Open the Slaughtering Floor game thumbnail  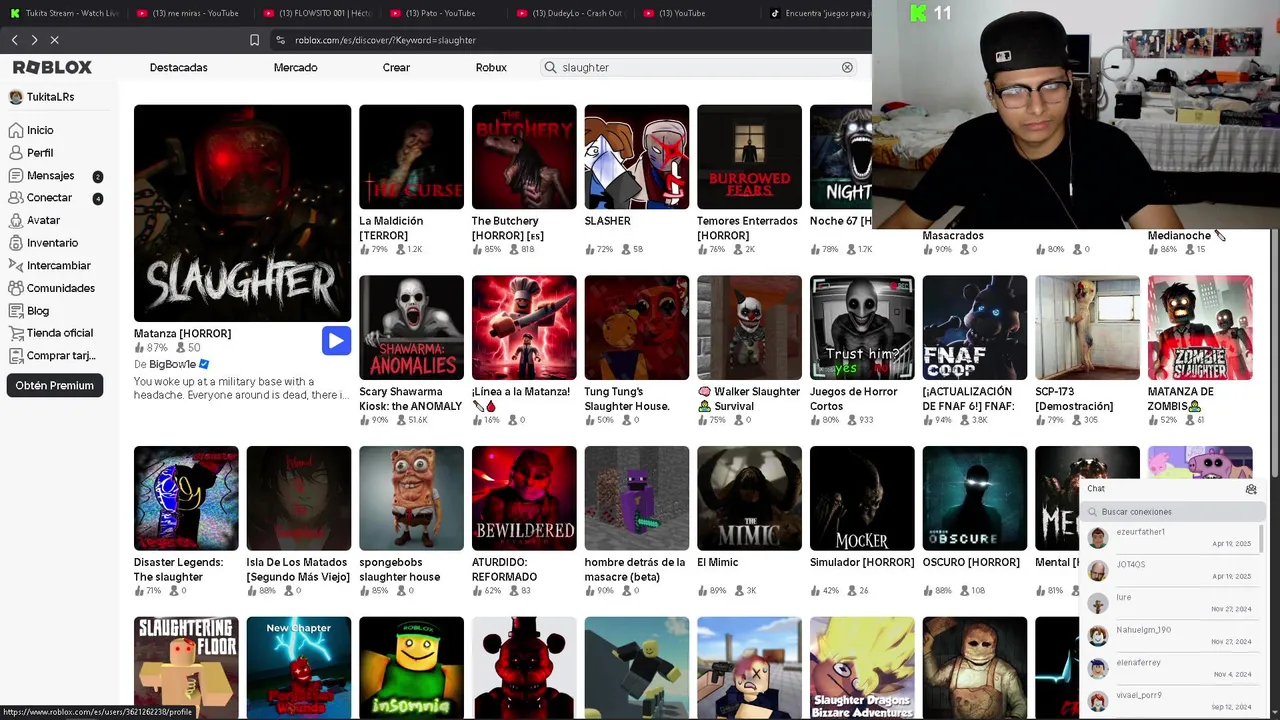[186, 668]
